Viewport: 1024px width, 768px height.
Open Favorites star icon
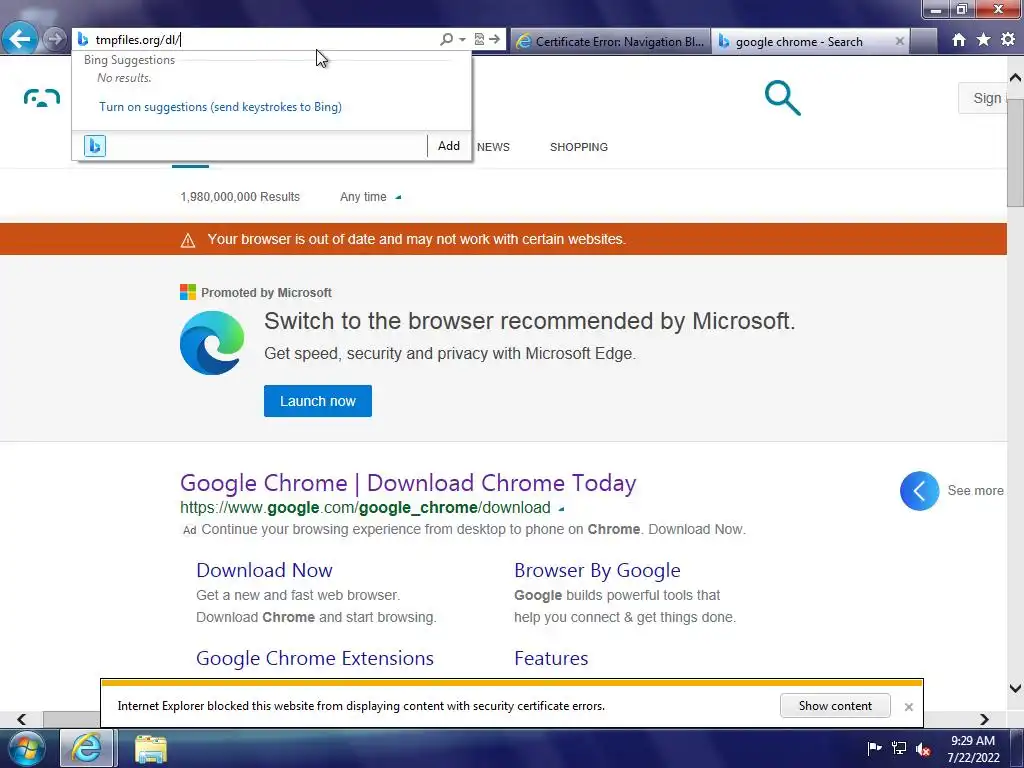tap(984, 40)
